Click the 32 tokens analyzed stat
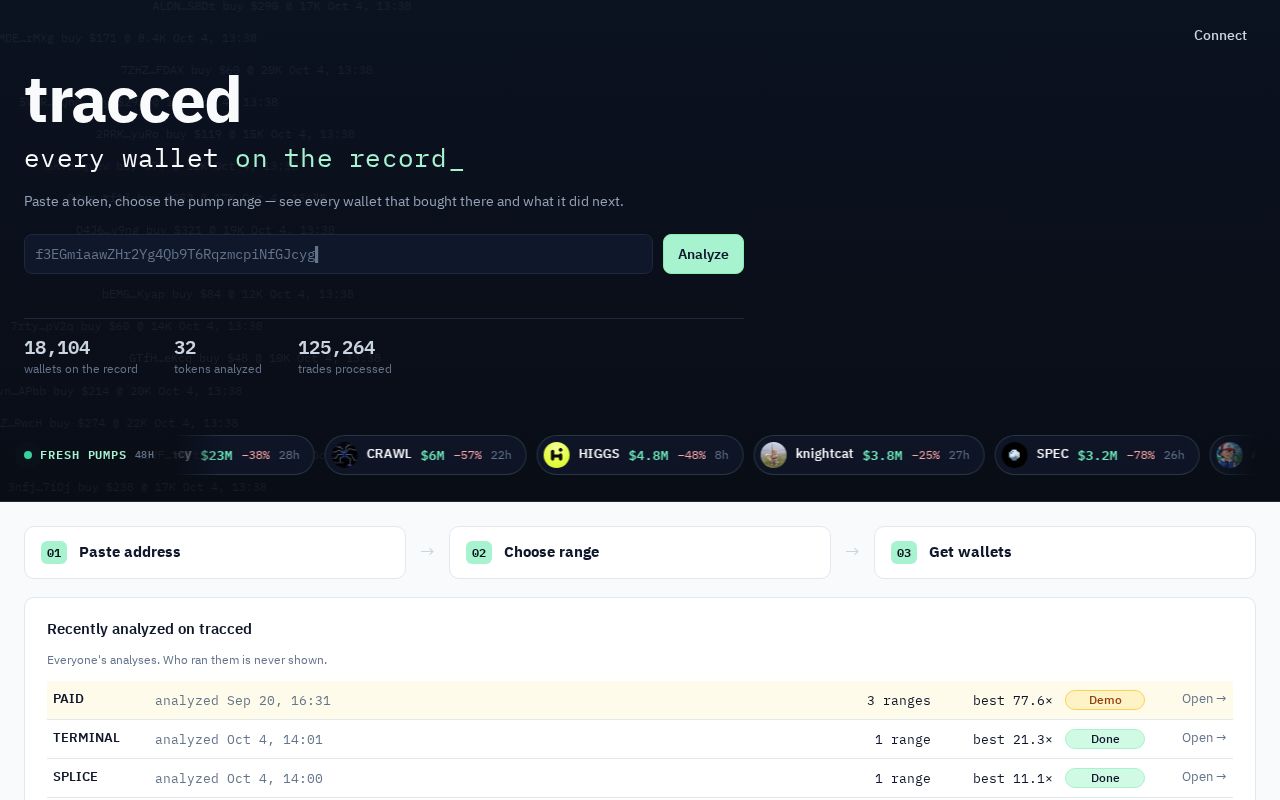Image resolution: width=1280 pixels, height=800 pixels. click(x=218, y=356)
